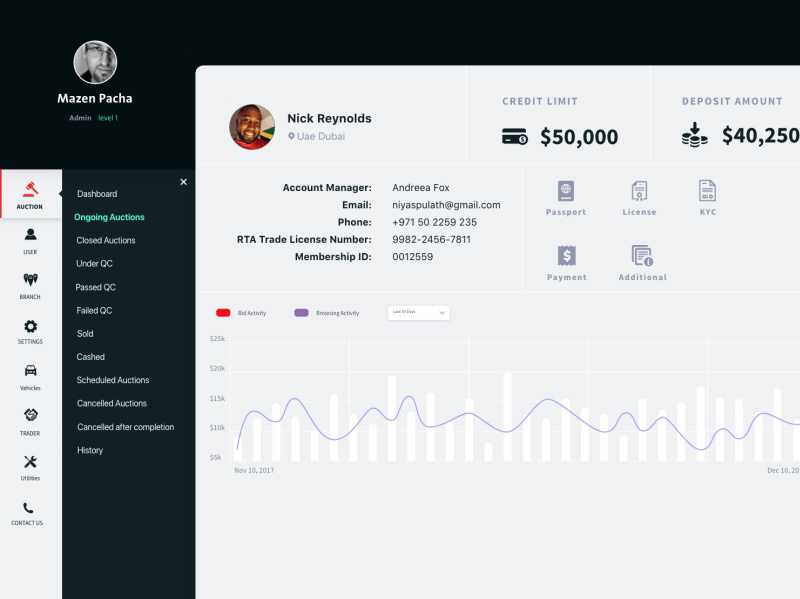Toggle Bid Activity on the chart
Viewport: 800px width, 599px height.
click(x=240, y=312)
